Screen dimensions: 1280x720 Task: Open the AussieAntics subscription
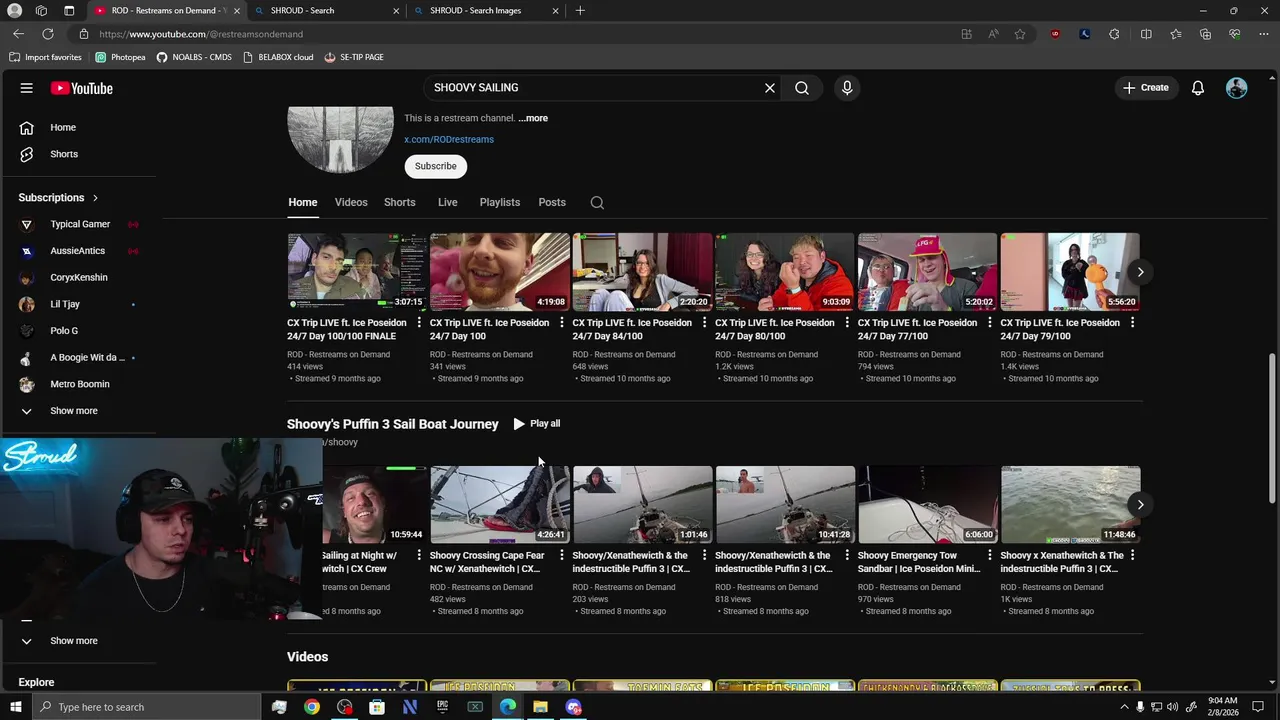point(78,251)
